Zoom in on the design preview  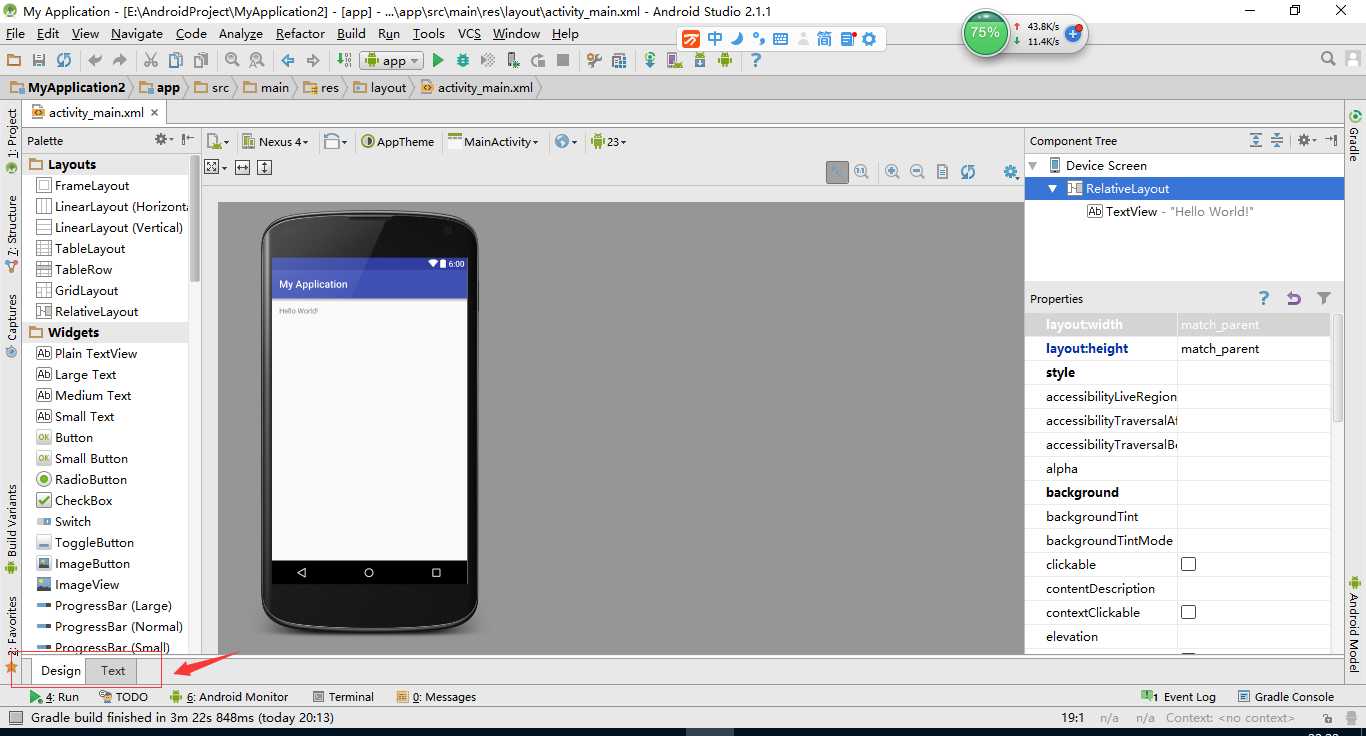tap(892, 172)
